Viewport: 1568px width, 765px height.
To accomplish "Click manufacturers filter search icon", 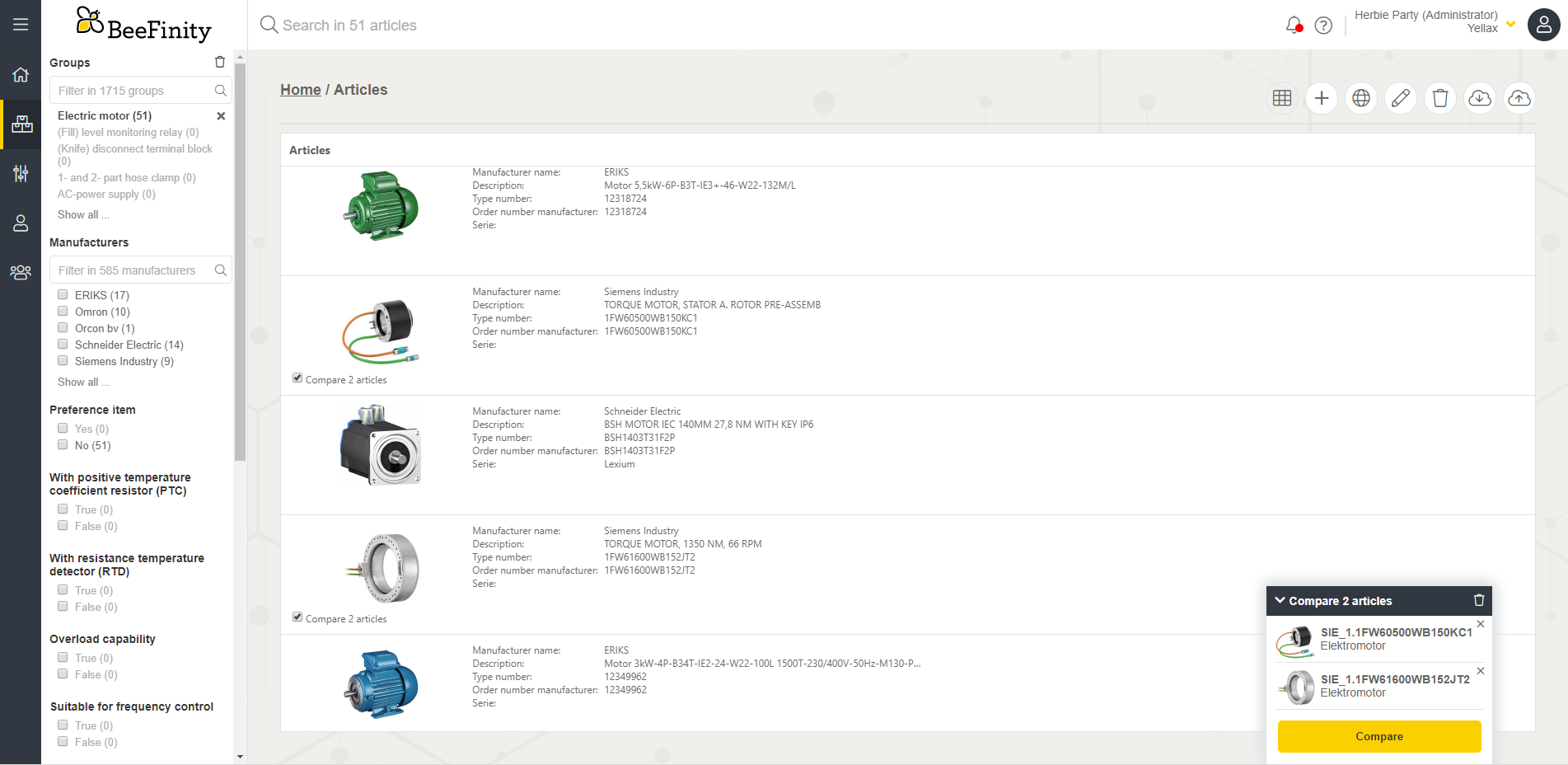I will coord(221,270).
